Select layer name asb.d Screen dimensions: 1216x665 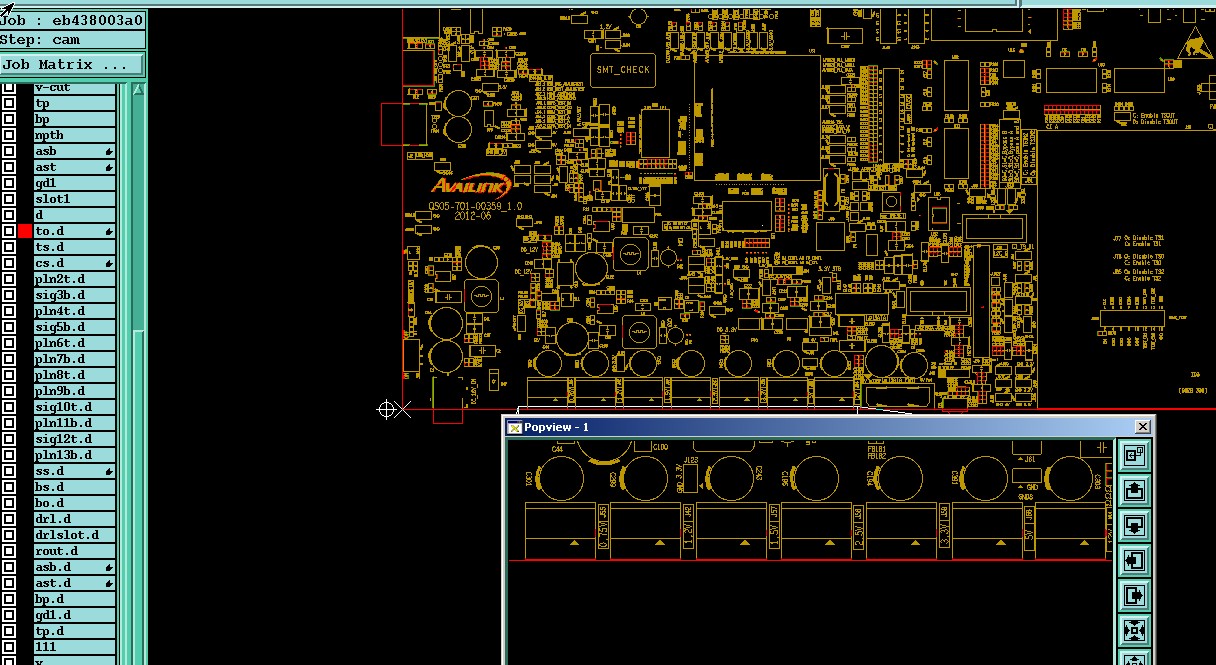coord(75,567)
